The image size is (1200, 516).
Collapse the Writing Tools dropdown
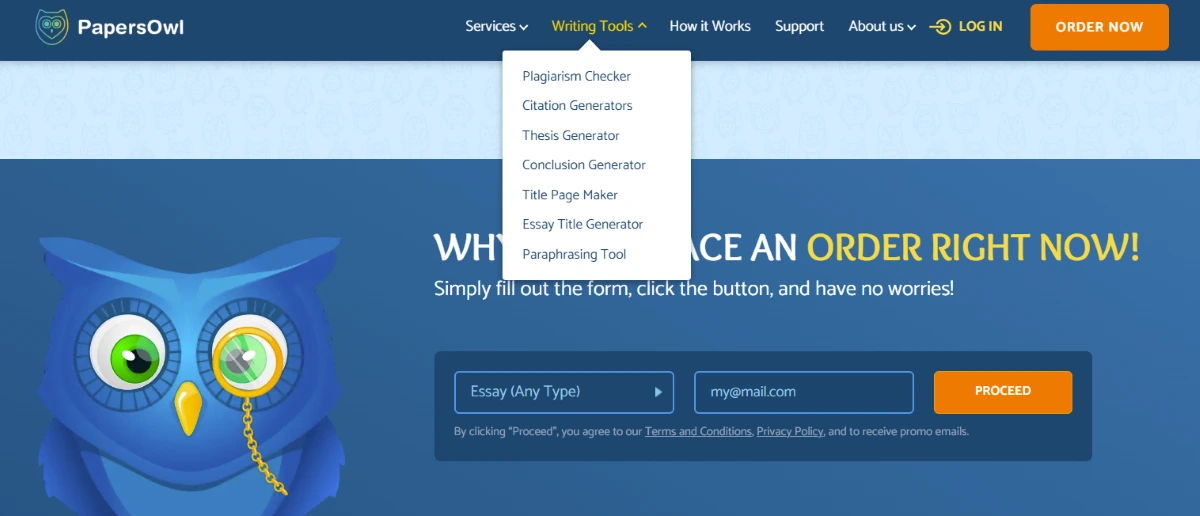click(599, 27)
